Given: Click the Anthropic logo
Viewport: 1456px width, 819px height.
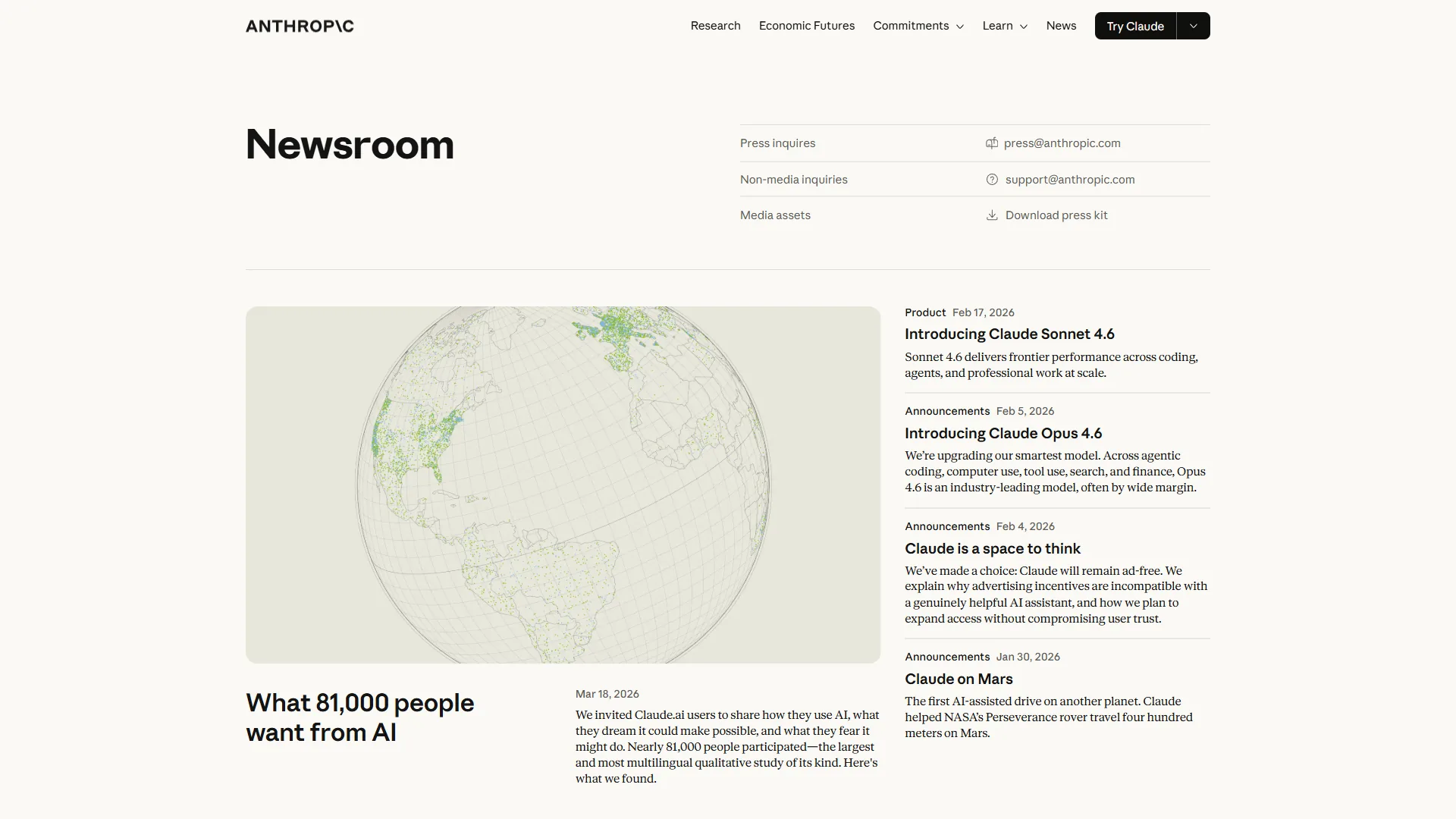Looking at the screenshot, I should tap(300, 26).
